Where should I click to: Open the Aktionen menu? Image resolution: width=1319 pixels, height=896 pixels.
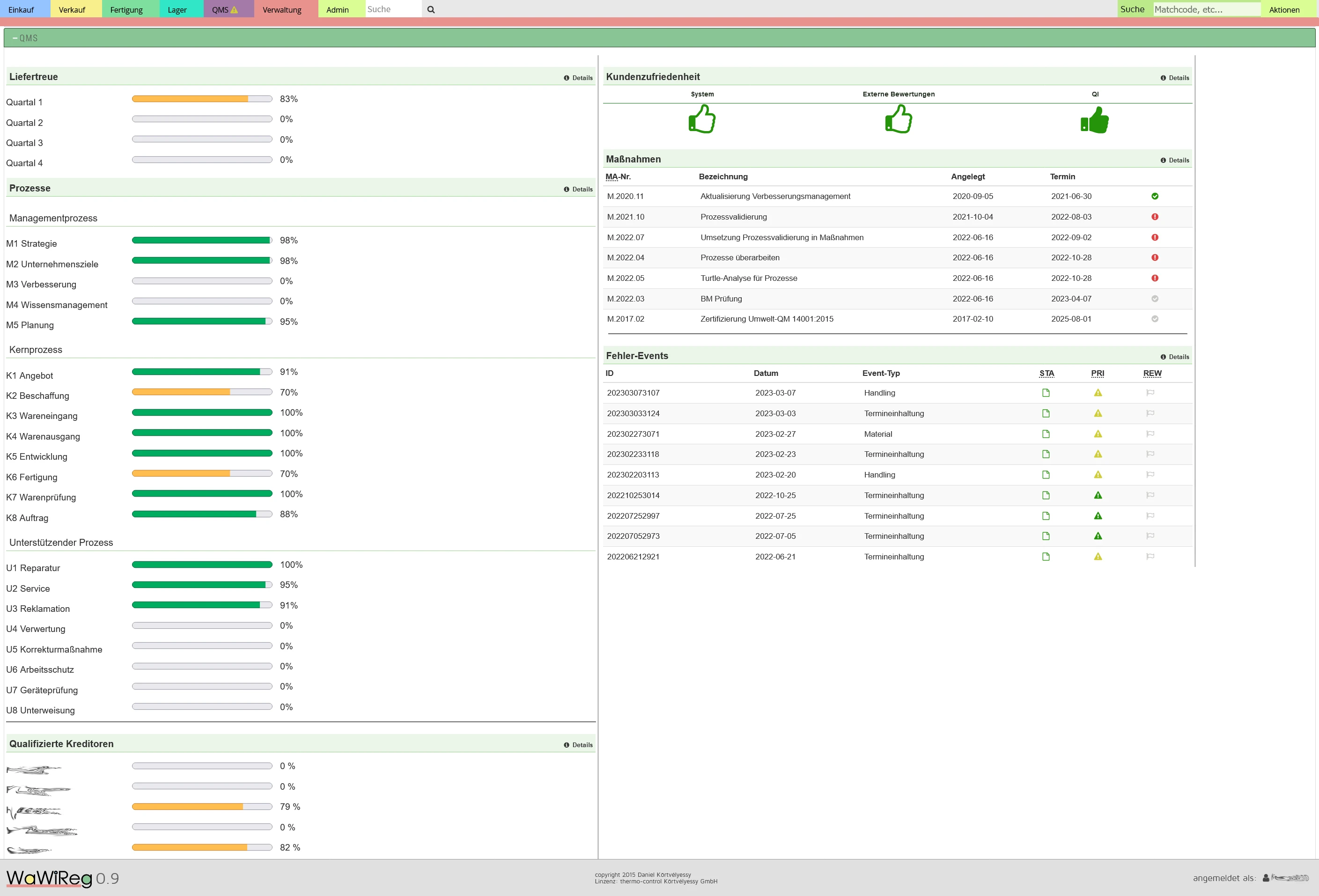(1284, 10)
